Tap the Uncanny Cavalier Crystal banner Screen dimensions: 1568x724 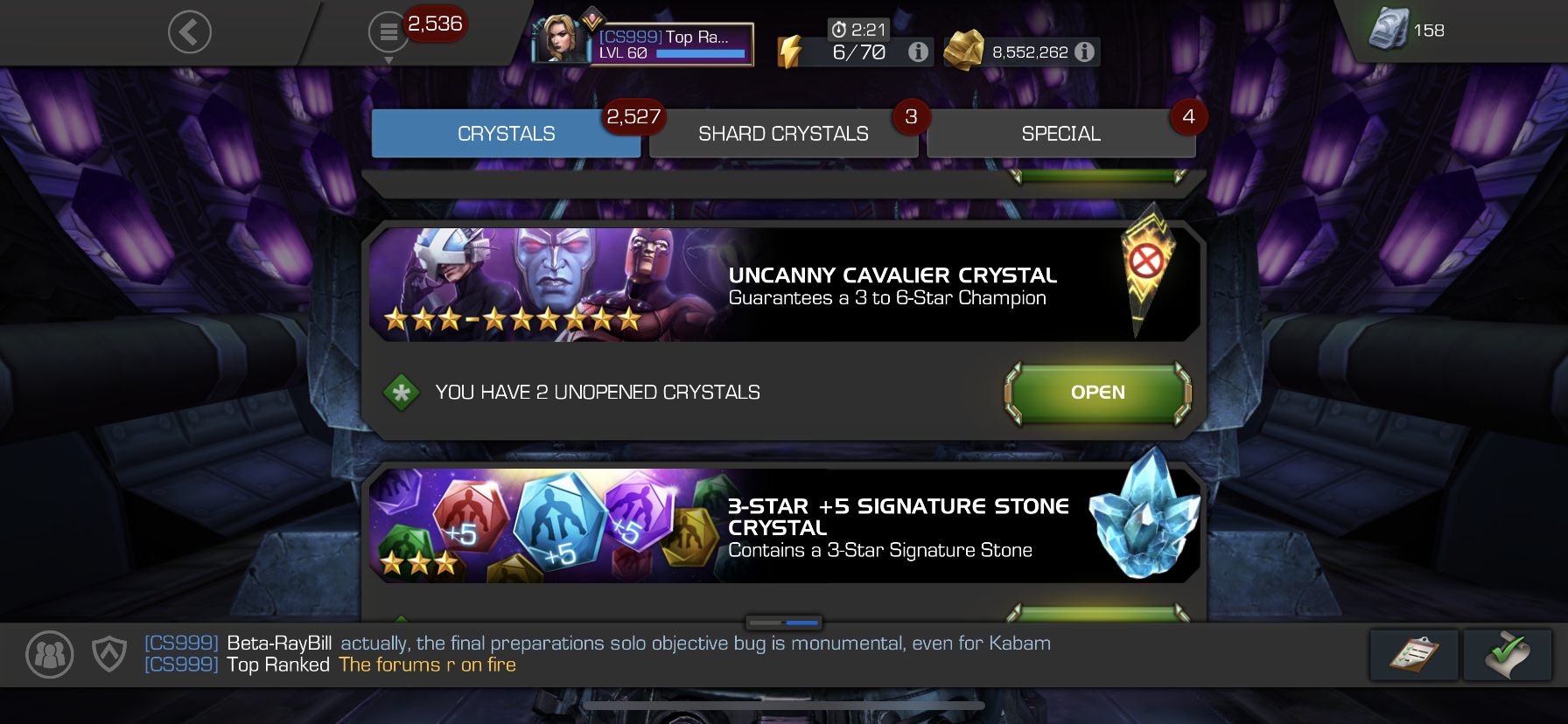point(784,285)
